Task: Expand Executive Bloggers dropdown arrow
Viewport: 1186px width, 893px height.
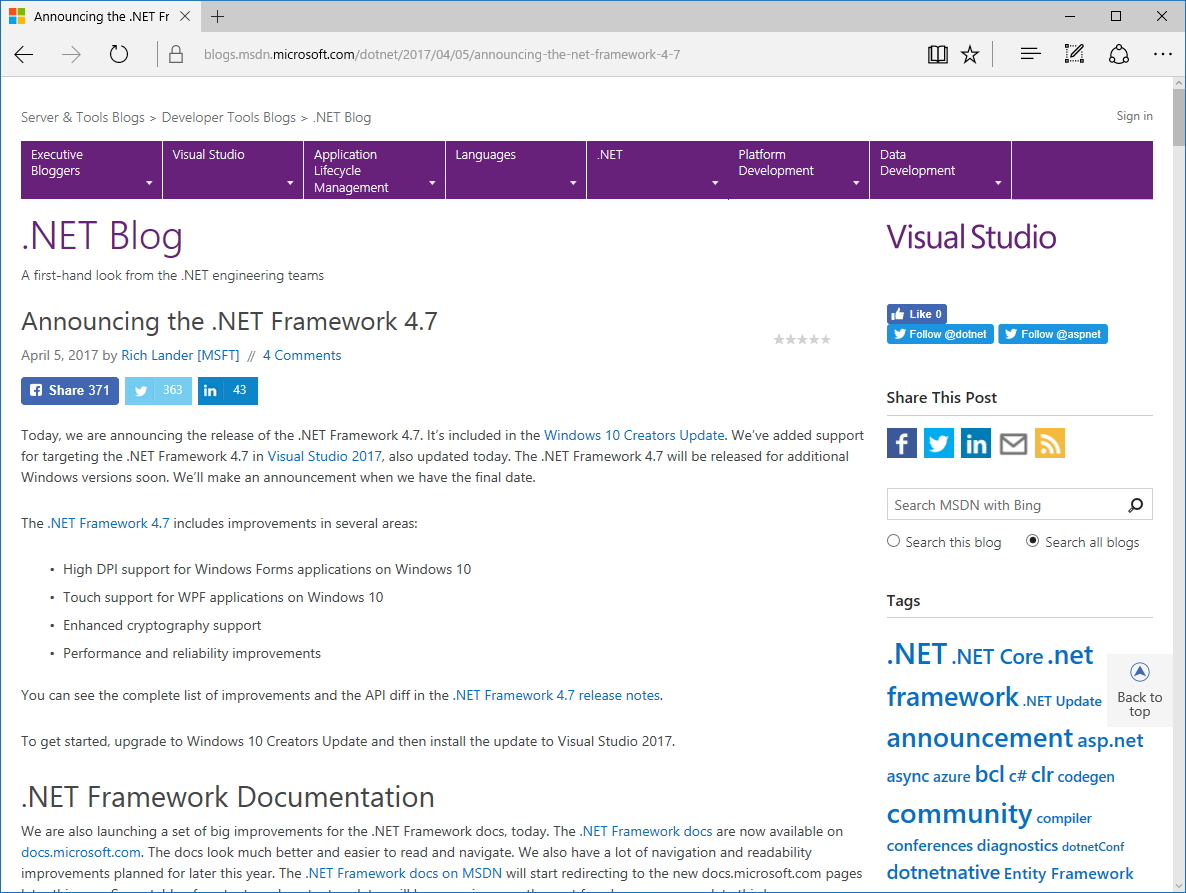Action: 149,183
